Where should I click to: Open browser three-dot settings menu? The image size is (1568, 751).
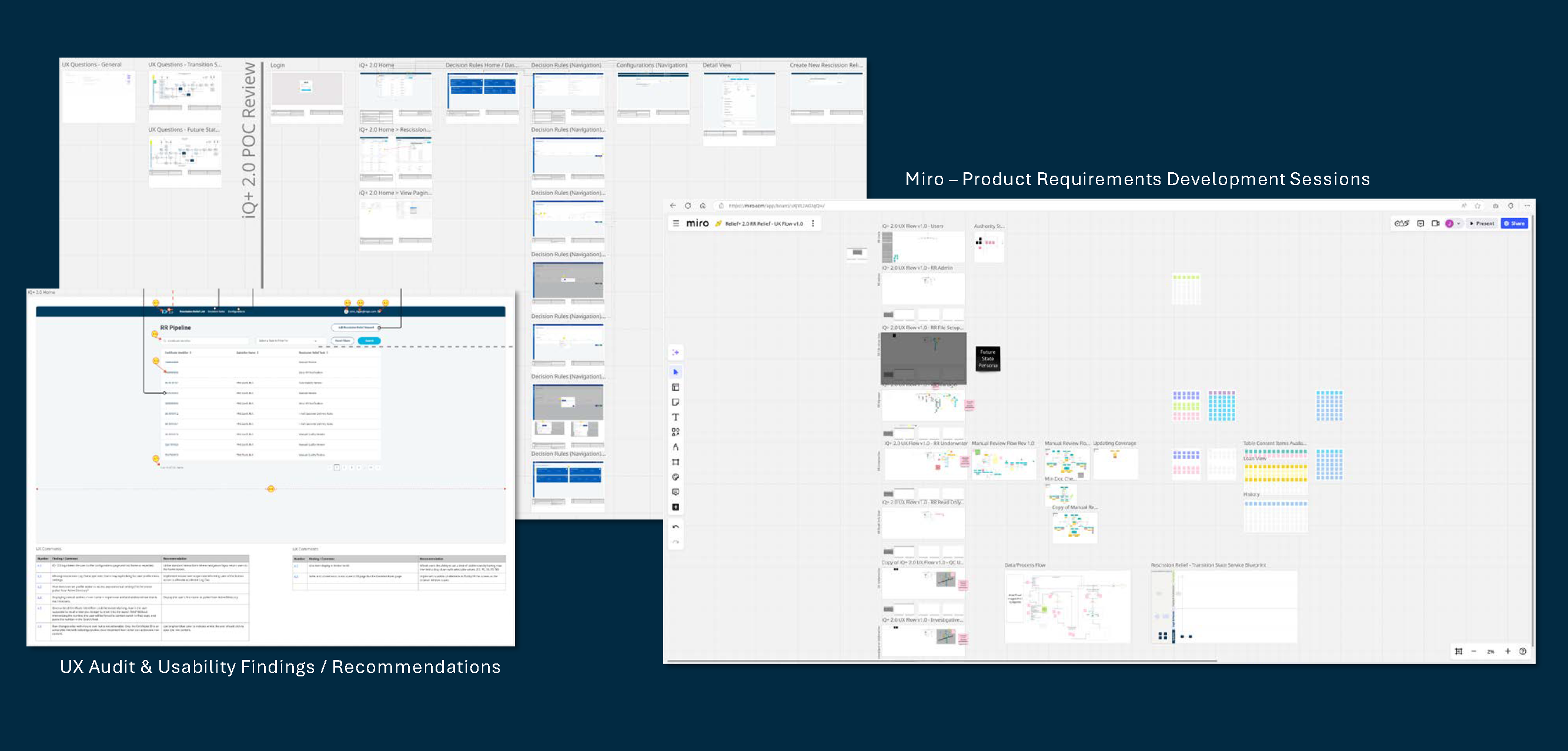(x=1527, y=206)
